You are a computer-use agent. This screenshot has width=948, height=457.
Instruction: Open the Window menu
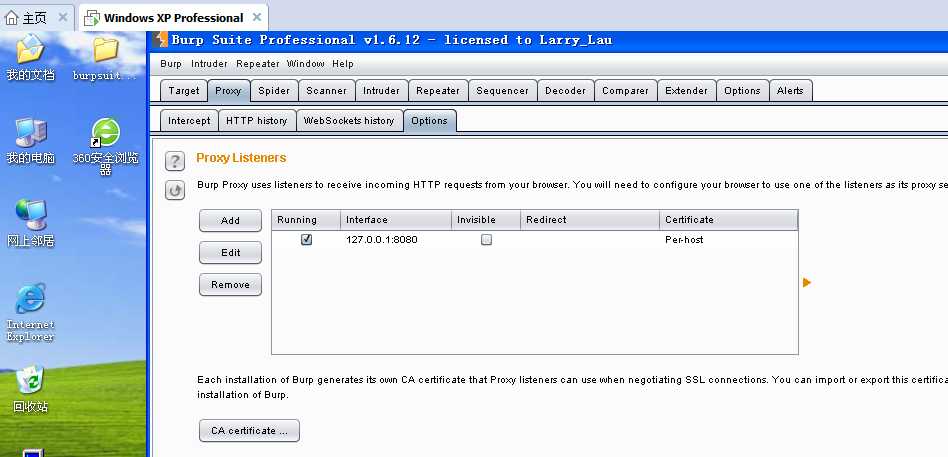point(305,63)
